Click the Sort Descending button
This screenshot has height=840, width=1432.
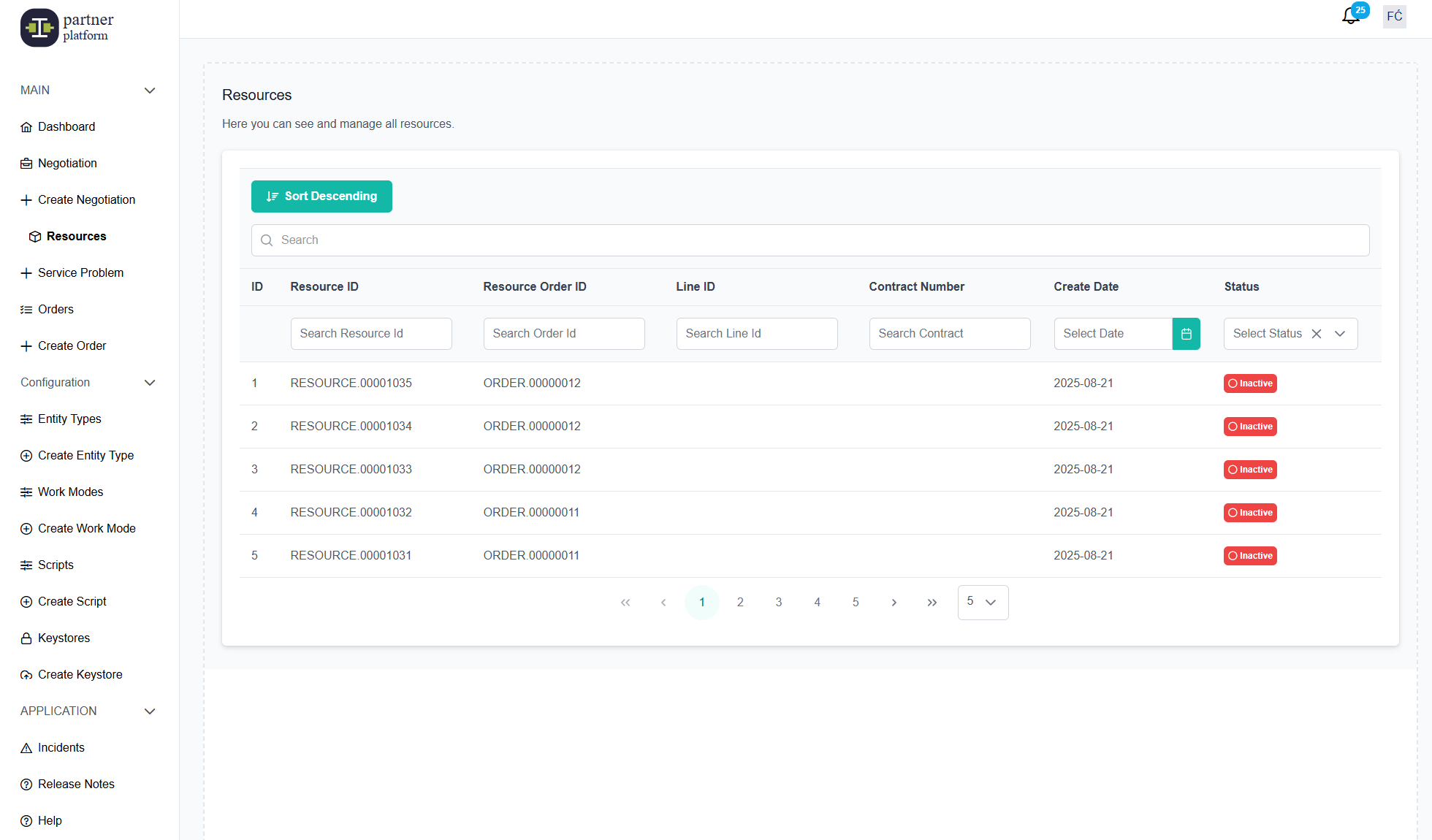pyautogui.click(x=321, y=196)
